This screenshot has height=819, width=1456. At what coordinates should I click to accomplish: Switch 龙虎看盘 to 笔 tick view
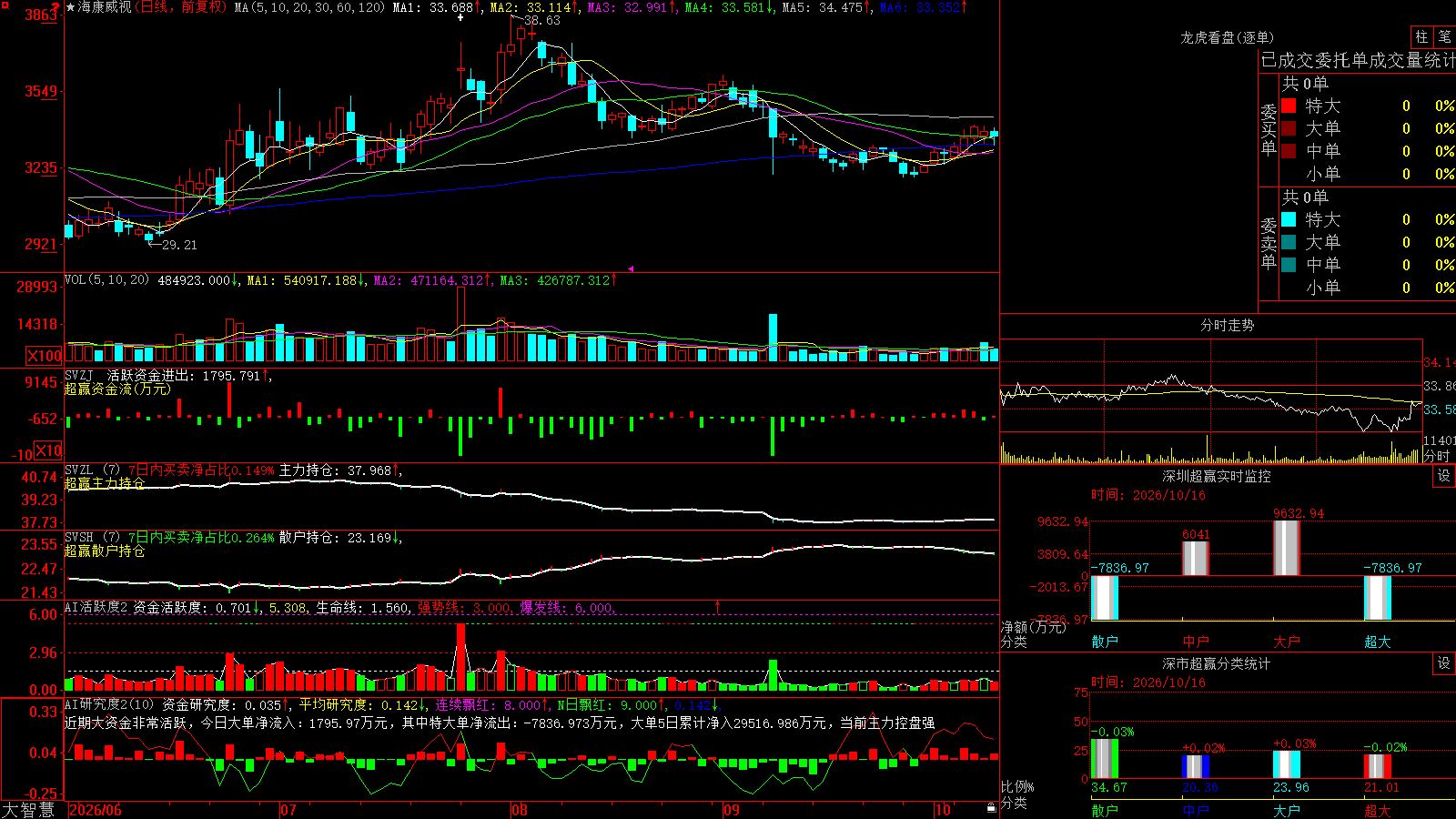[1444, 36]
